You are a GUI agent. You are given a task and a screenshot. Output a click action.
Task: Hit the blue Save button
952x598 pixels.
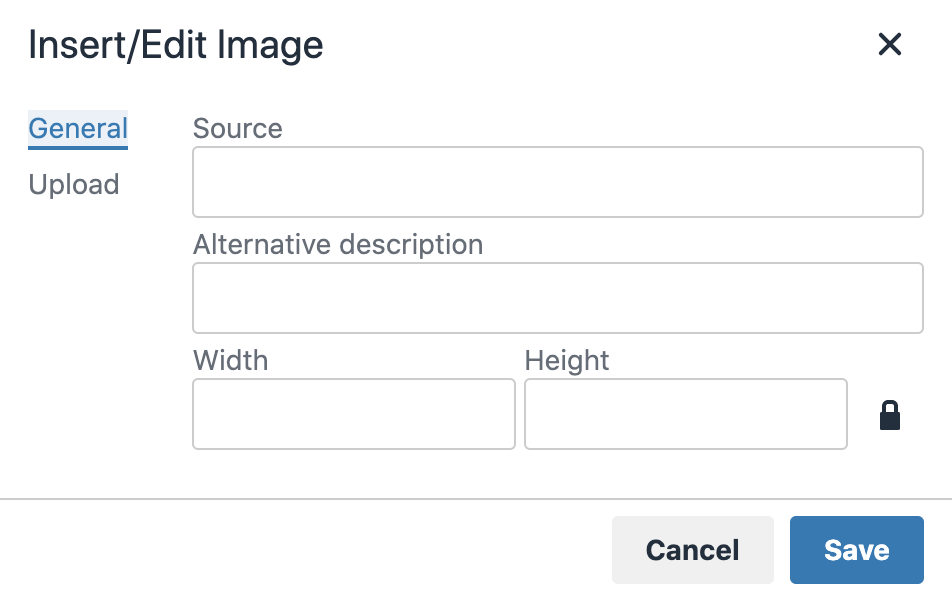(857, 550)
